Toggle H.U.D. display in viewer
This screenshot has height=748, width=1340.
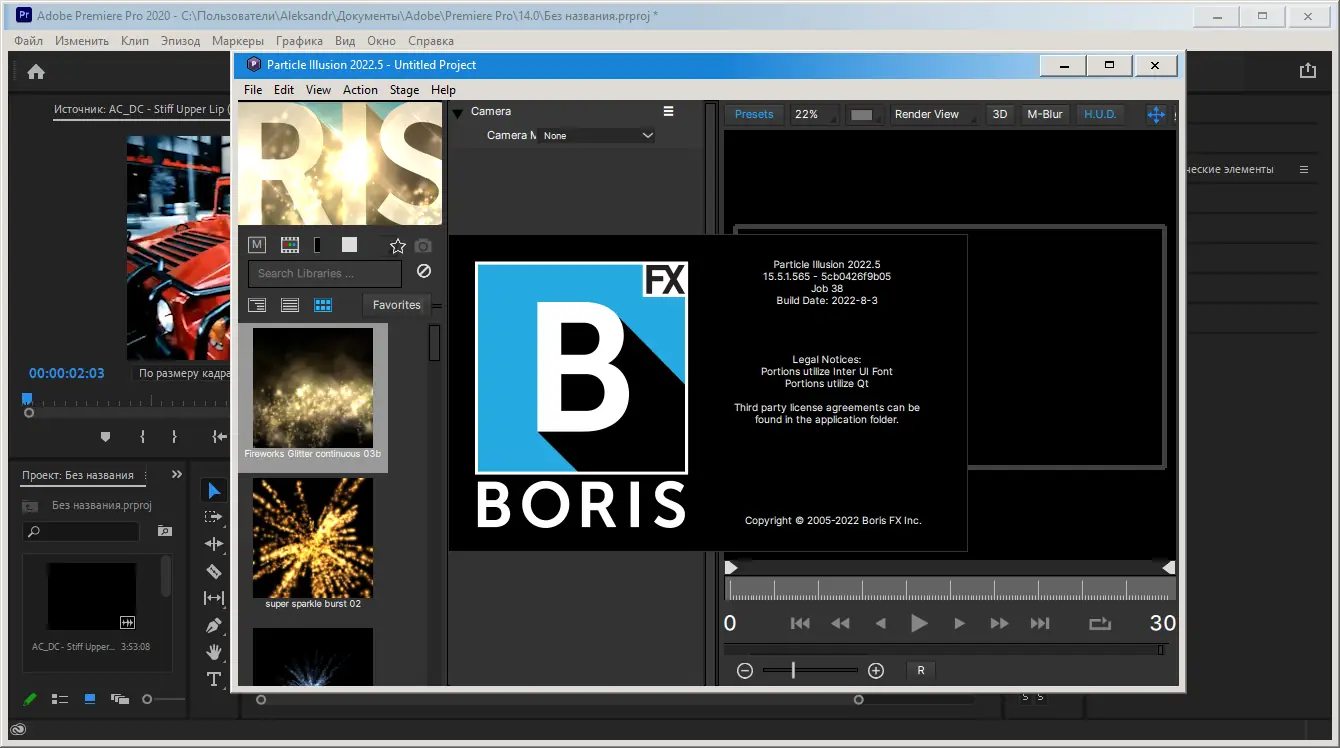pos(1100,114)
